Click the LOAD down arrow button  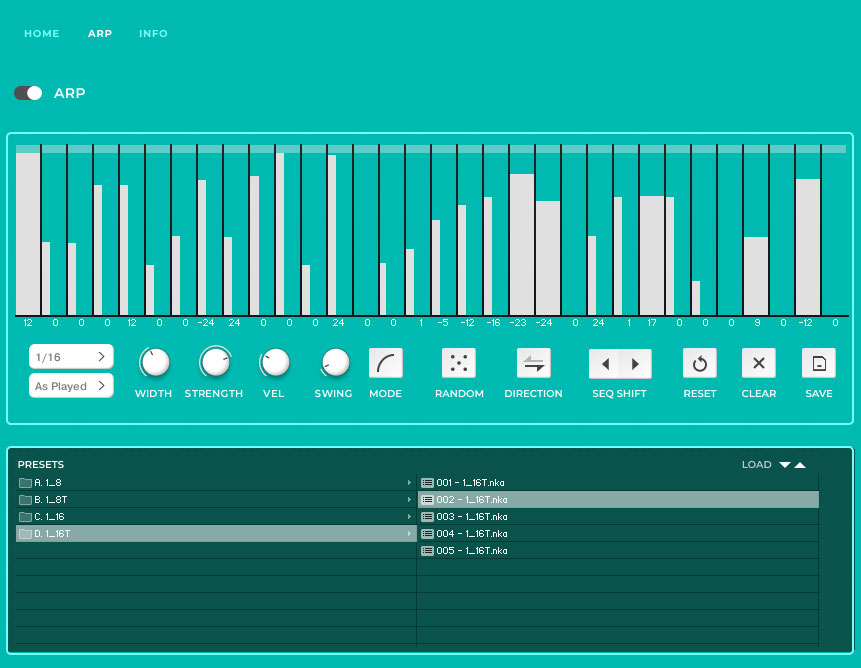pos(785,465)
